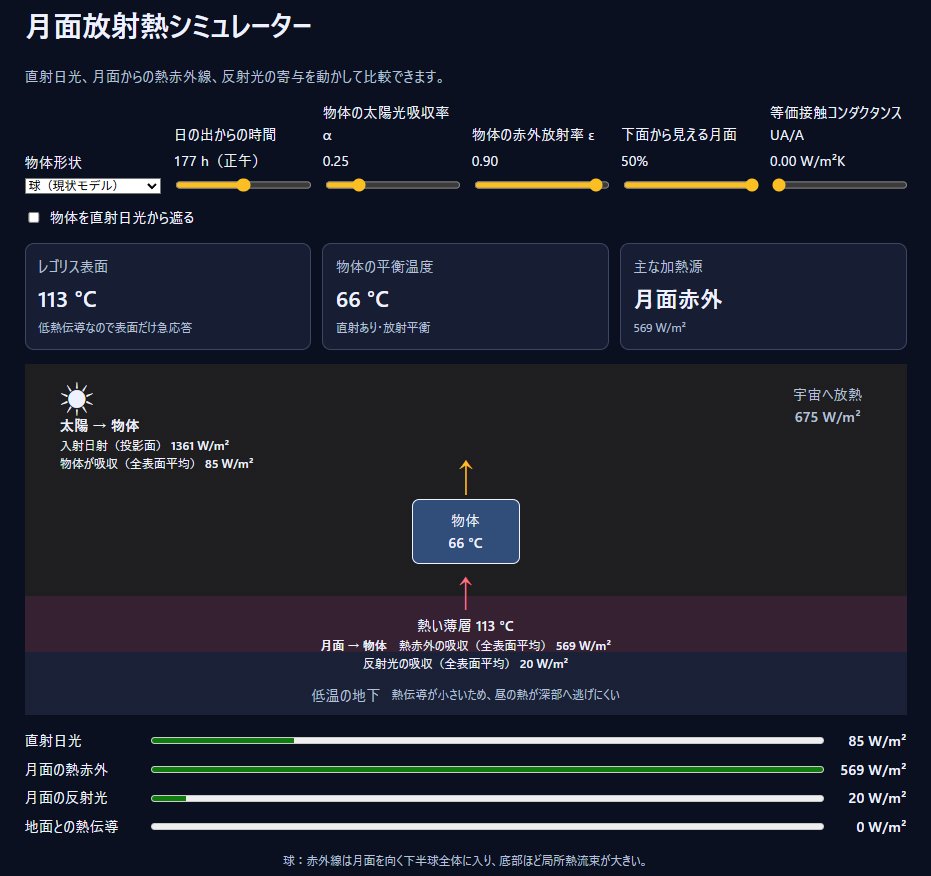Click the 直射あり·放射平衡 caption
The height and width of the screenshot is (876, 931).
(383, 327)
